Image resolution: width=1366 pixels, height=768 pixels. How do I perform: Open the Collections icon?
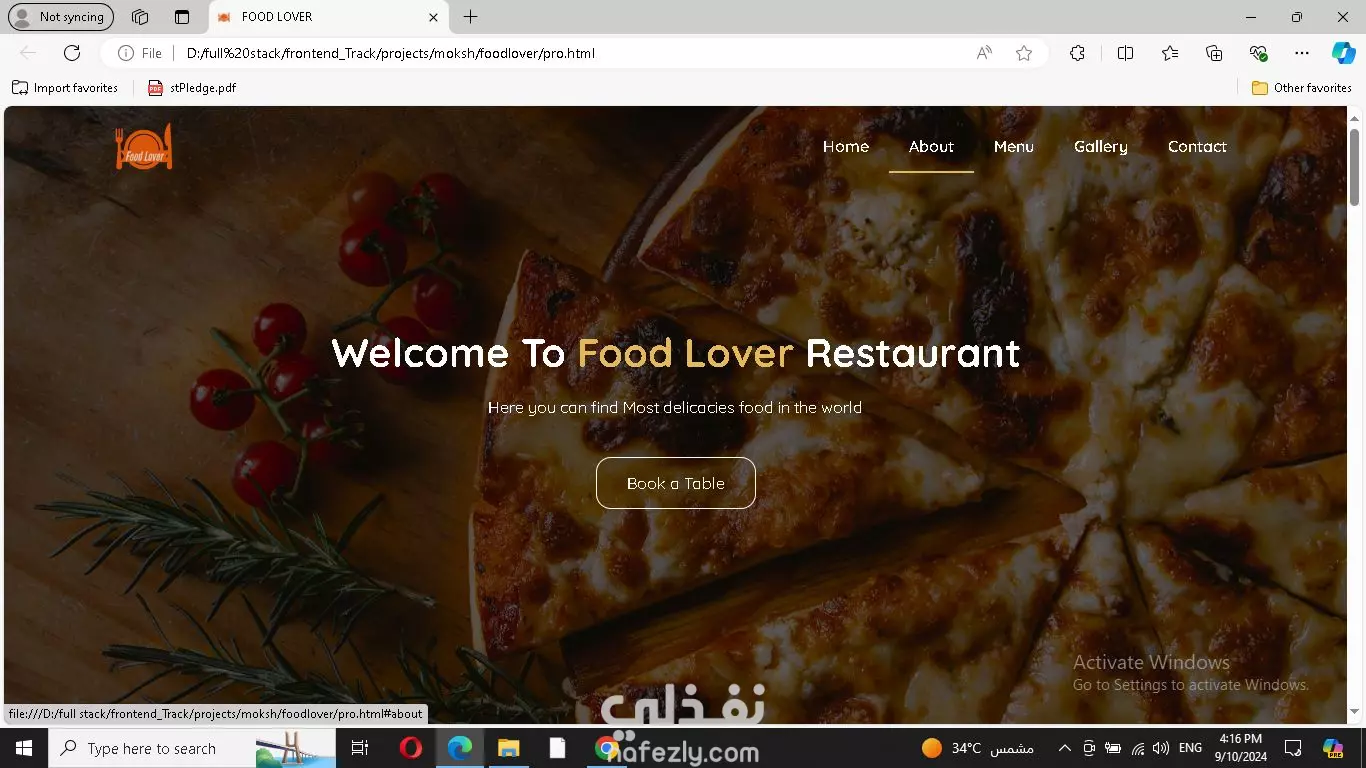pyautogui.click(x=1214, y=53)
